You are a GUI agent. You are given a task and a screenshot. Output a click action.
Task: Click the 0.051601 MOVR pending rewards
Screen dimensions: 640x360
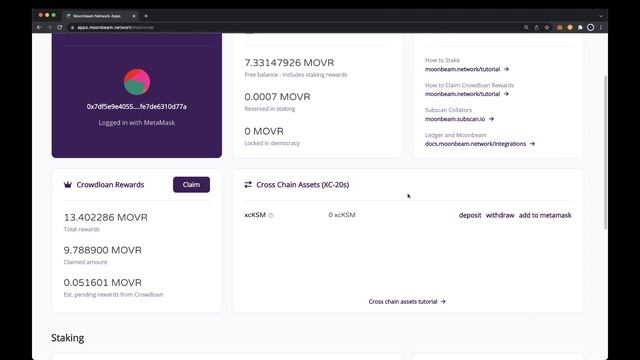[103, 282]
